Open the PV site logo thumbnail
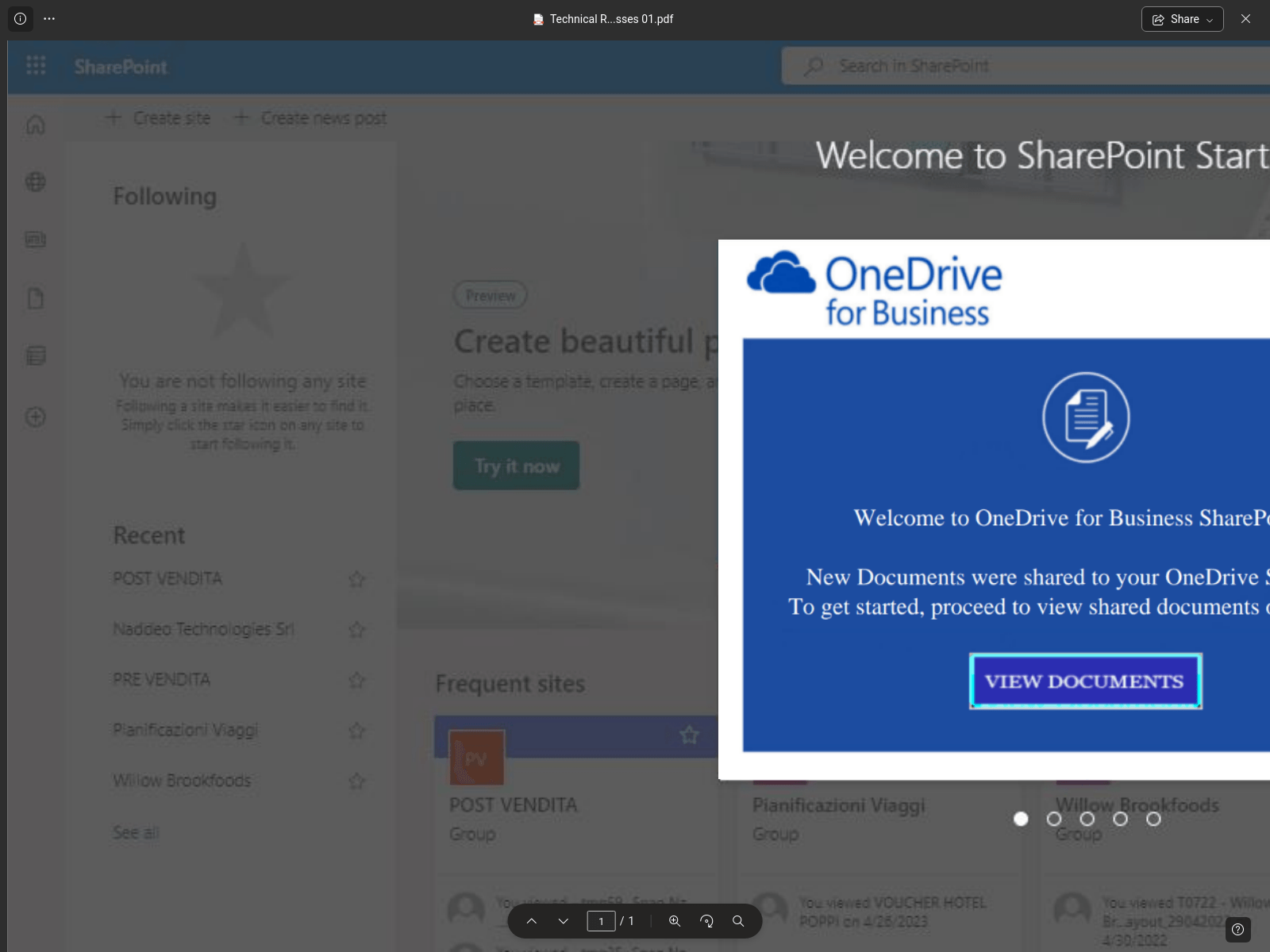1270x952 pixels. (x=476, y=758)
